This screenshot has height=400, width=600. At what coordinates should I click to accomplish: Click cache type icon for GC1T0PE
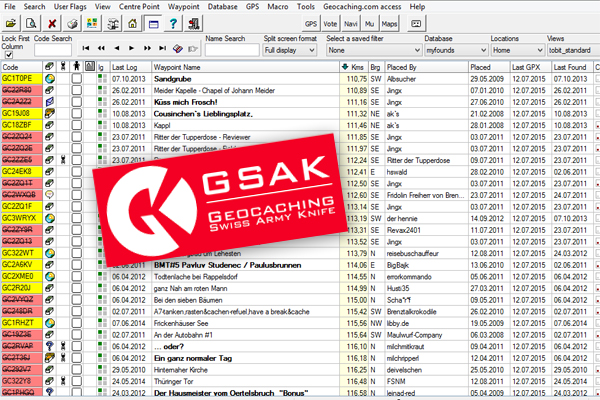(x=49, y=79)
